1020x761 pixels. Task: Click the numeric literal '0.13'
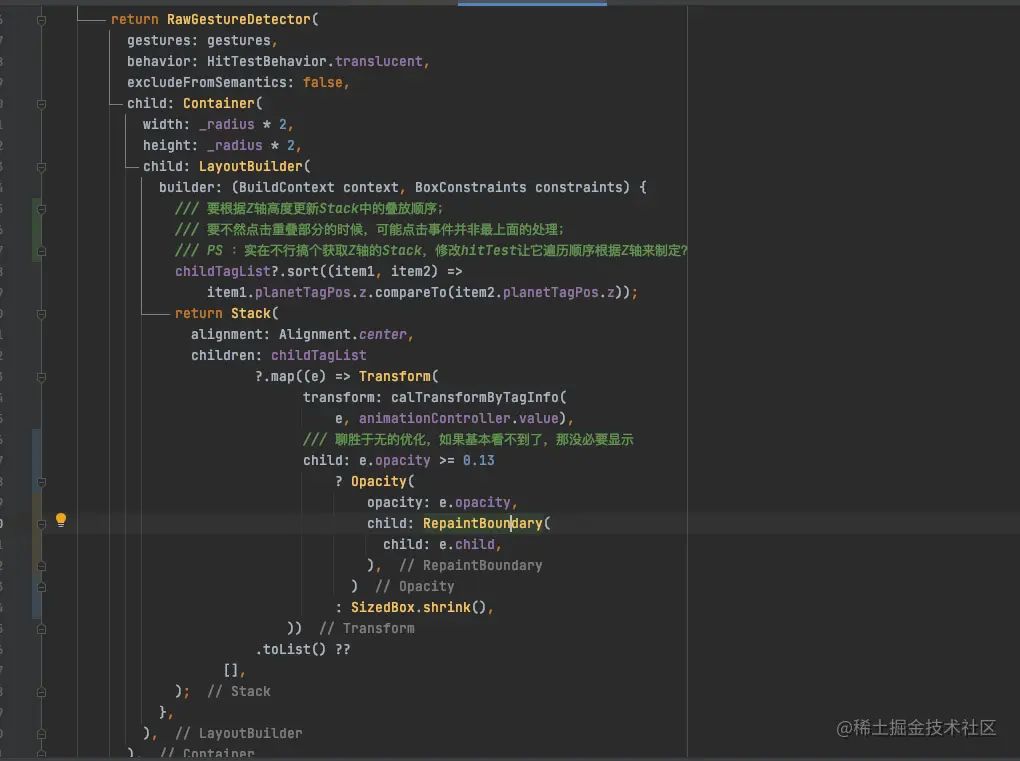pyautogui.click(x=479, y=461)
